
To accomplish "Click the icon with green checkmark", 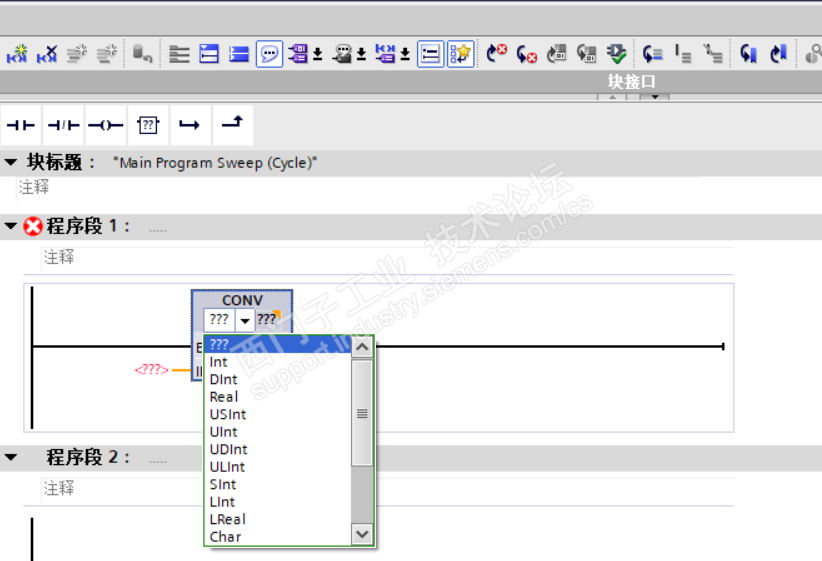I will [x=616, y=53].
